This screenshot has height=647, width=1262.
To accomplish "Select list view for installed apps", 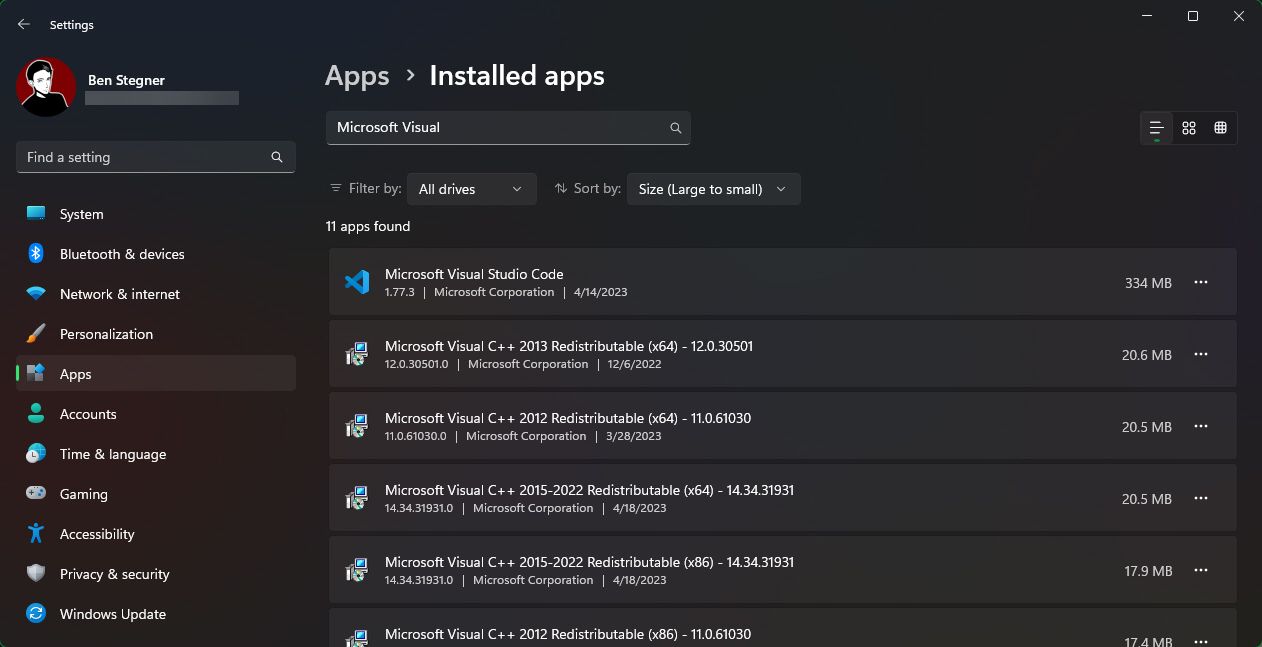I will click(1155, 127).
